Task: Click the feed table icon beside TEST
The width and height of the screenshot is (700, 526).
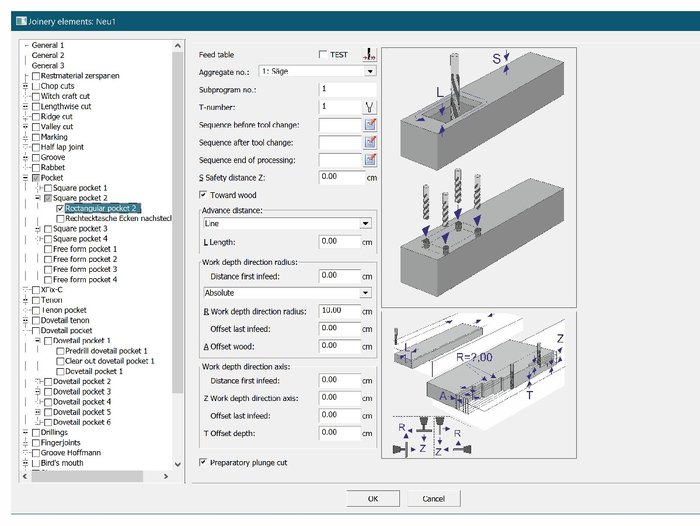Action: 370,54
